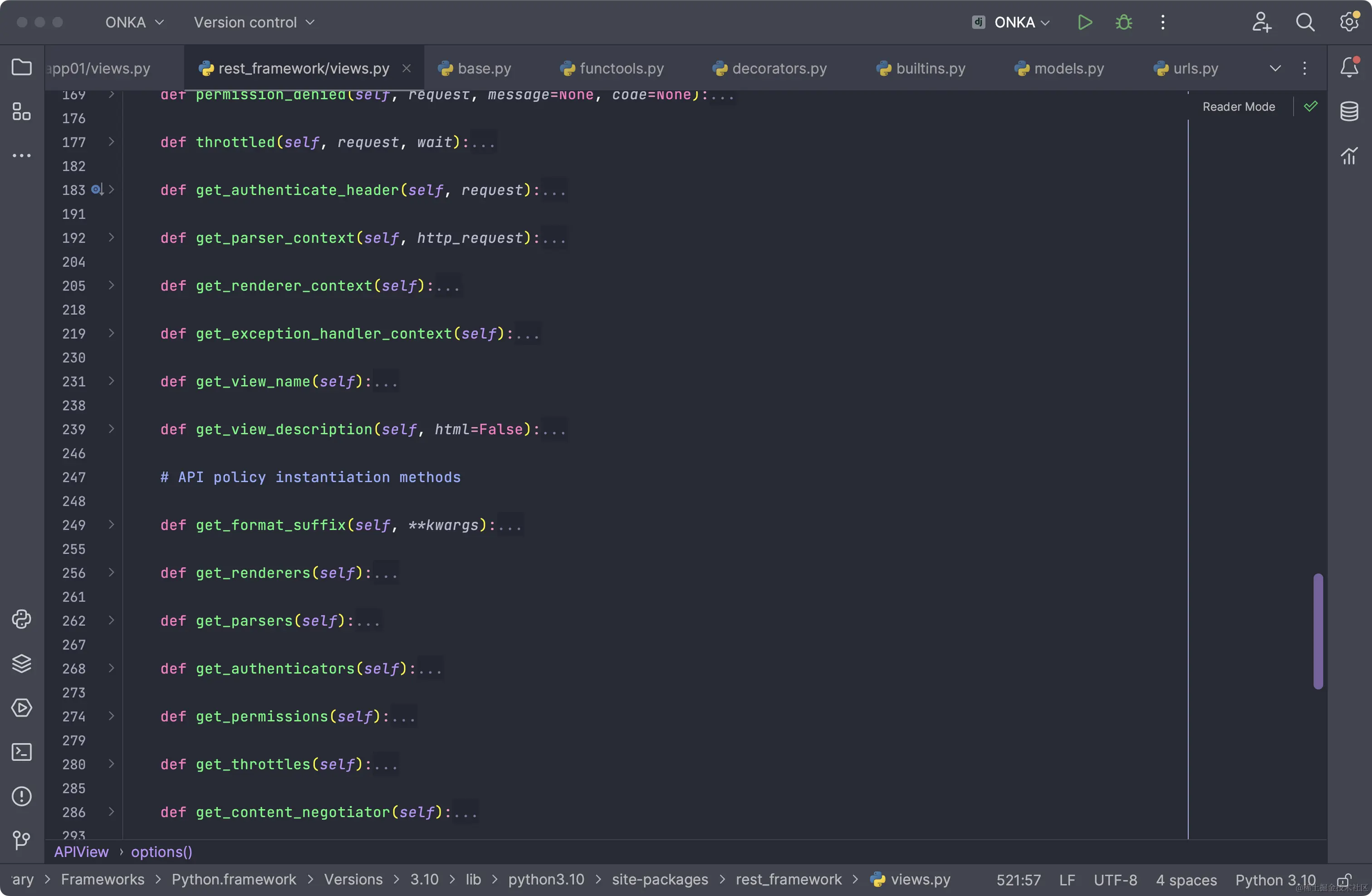Open the Structure tool window icon
This screenshot has width=1372, height=896.
[x=21, y=111]
